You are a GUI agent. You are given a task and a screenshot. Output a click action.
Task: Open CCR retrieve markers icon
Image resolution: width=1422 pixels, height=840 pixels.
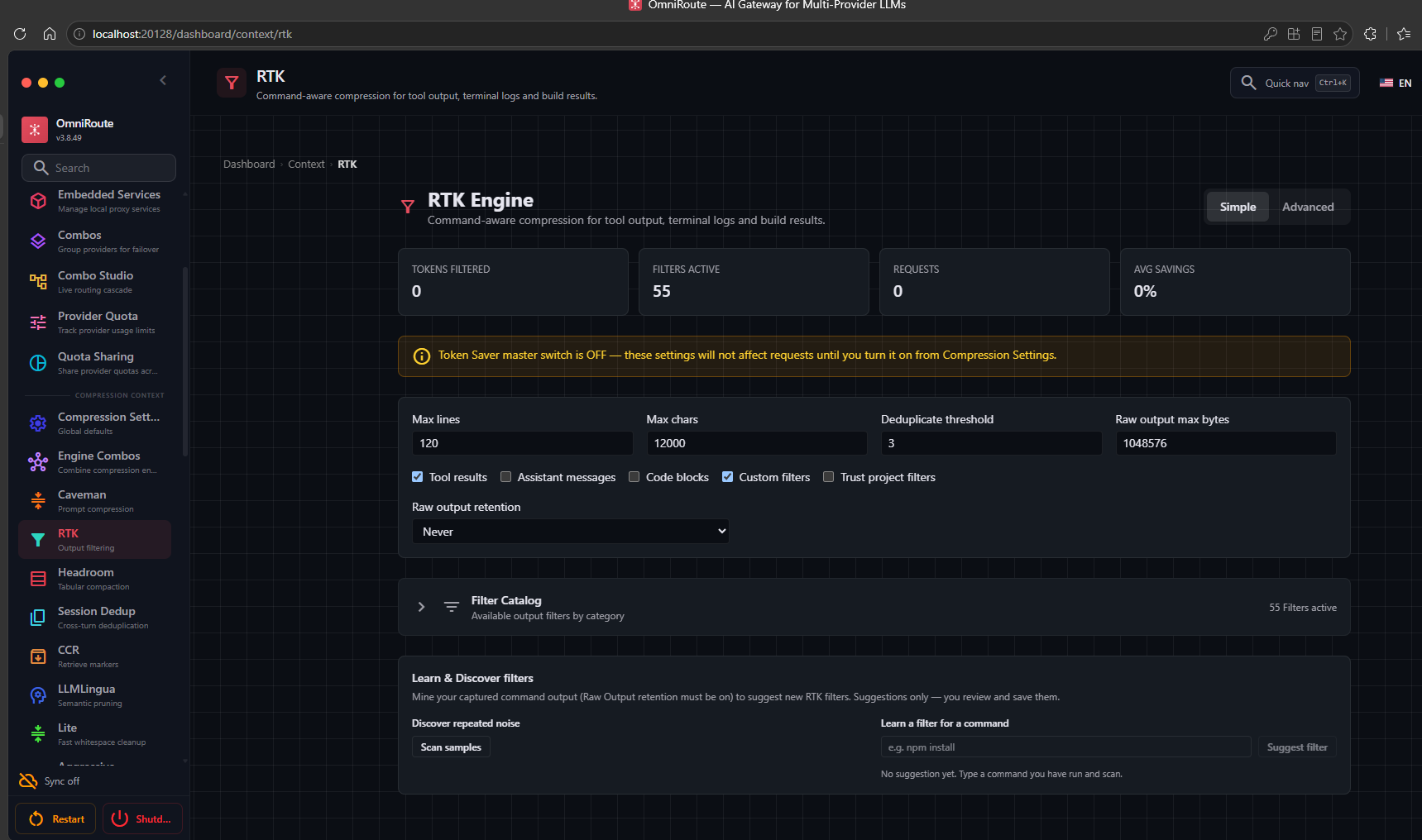(x=38, y=656)
